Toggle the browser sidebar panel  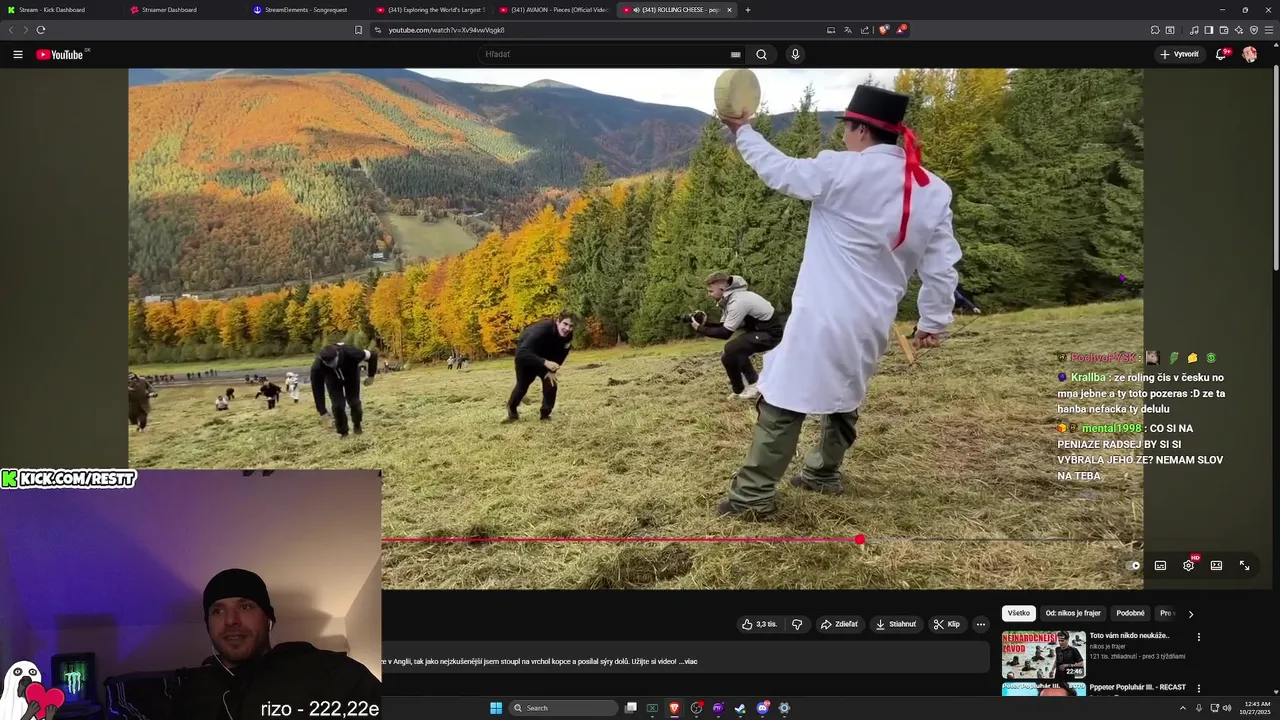pyautogui.click(x=1209, y=30)
